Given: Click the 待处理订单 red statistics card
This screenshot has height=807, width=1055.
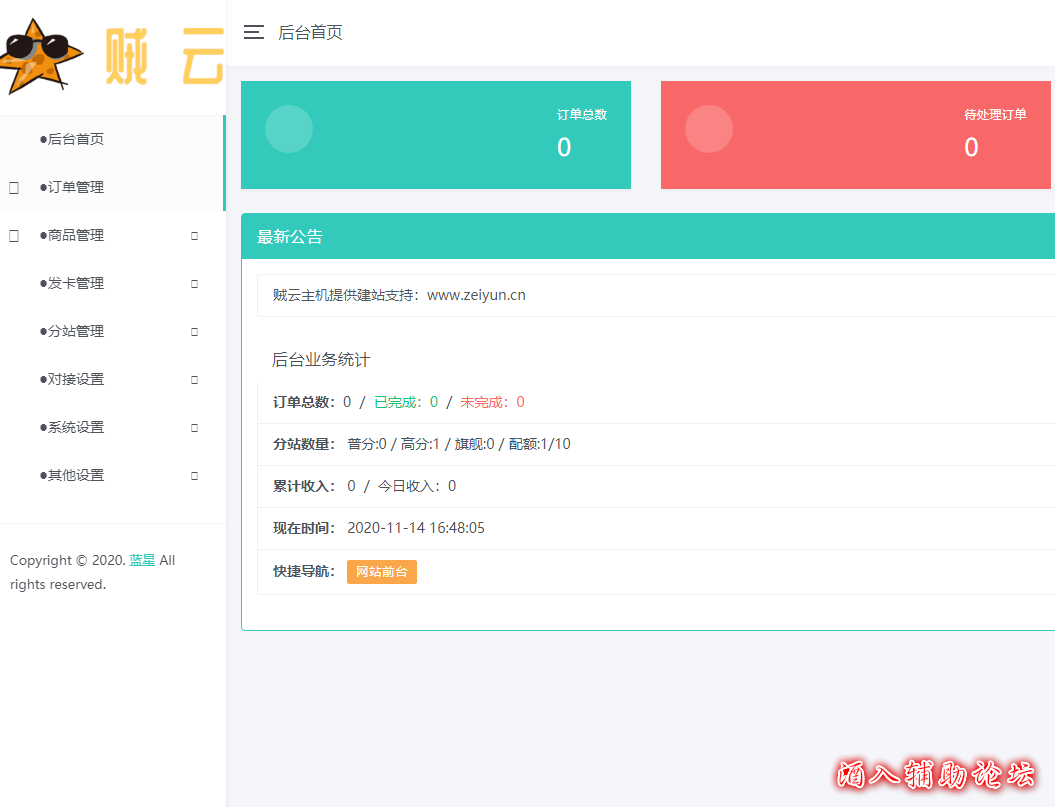Looking at the screenshot, I should pos(856,135).
